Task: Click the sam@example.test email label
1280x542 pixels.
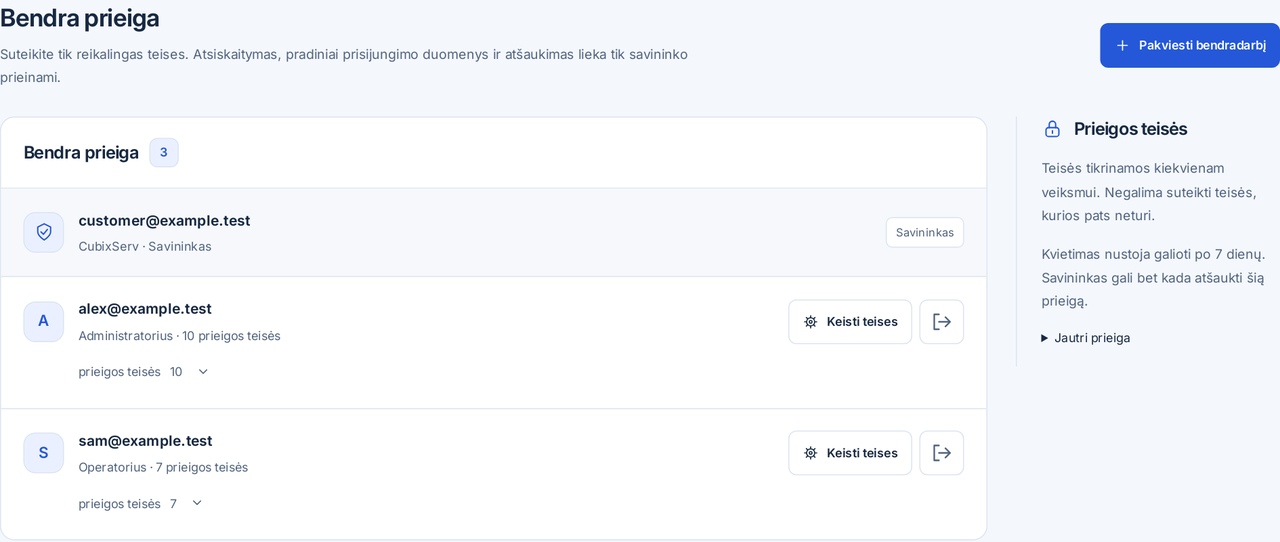Action: click(146, 441)
